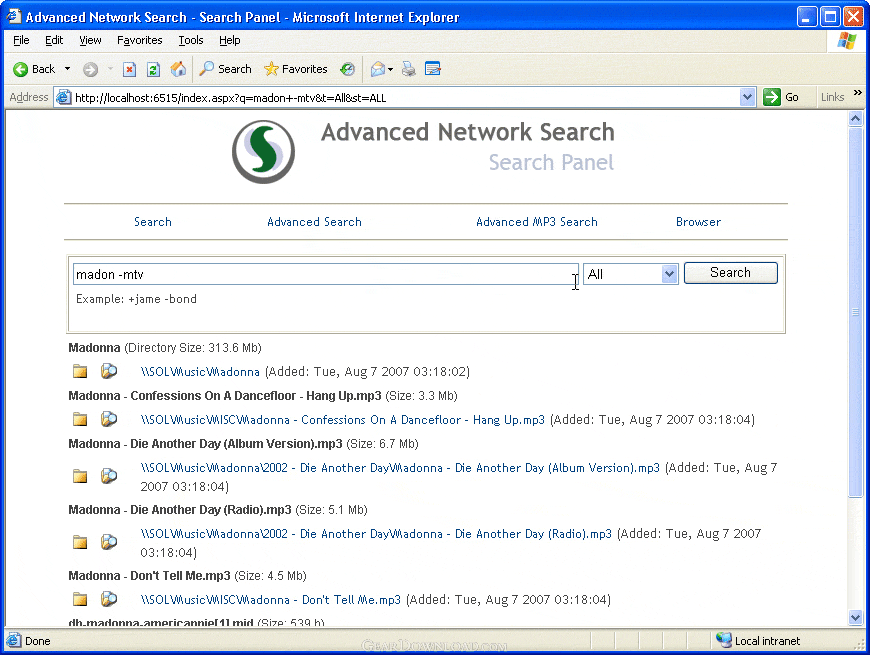Expand the Mail button dropdown arrow
This screenshot has width=870, height=655.
click(391, 69)
